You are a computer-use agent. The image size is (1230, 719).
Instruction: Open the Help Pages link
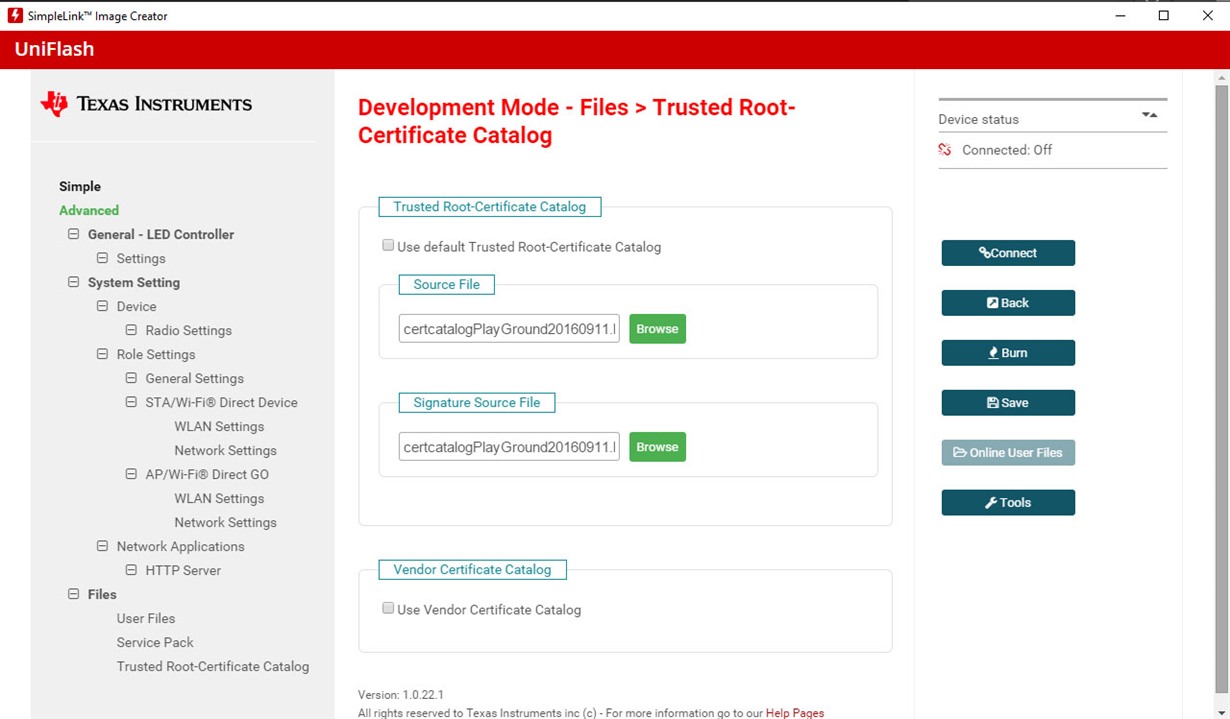click(x=795, y=713)
